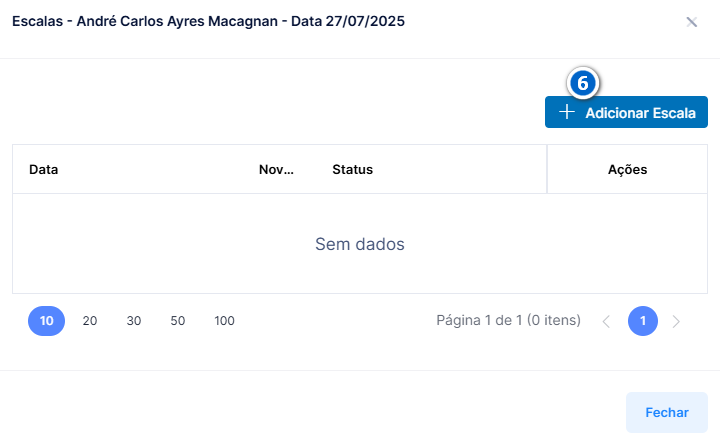
Task: Go to next page with right chevron
Action: coord(676,321)
